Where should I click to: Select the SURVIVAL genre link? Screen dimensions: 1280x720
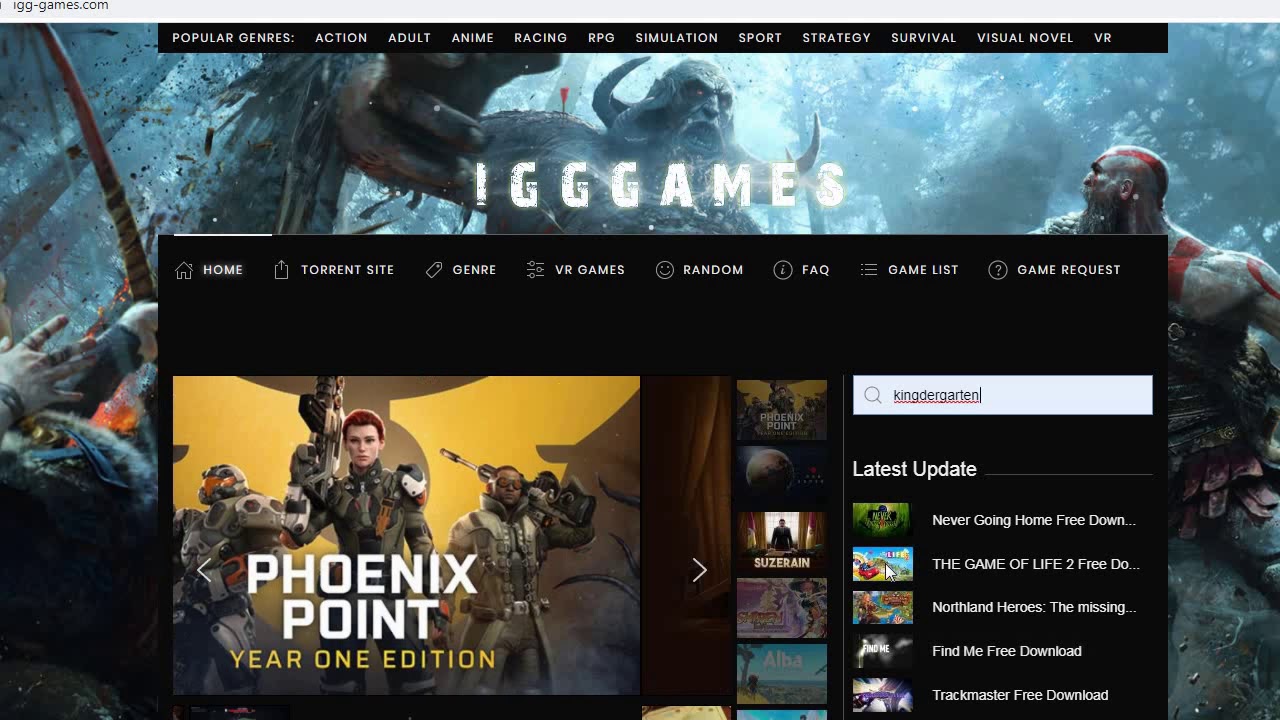click(x=923, y=38)
